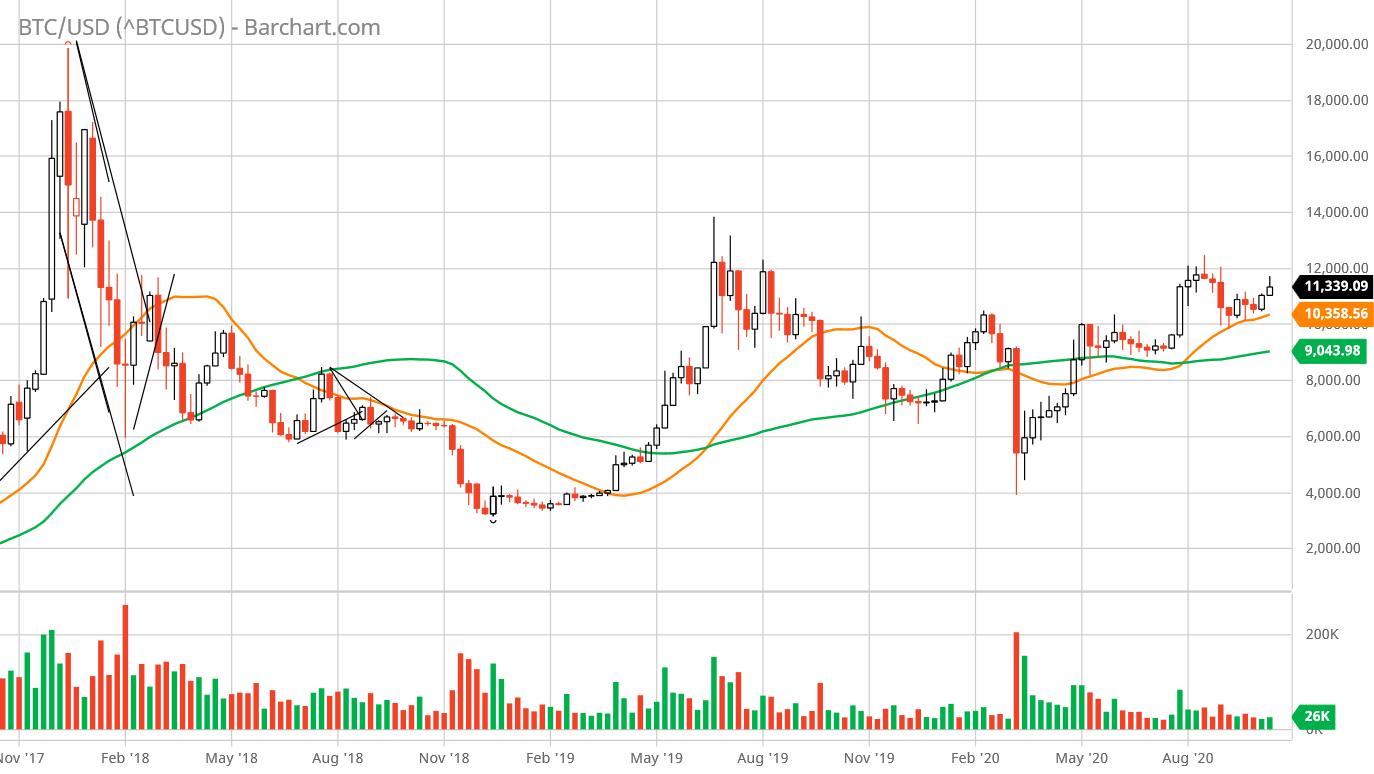Click the 20,000.00 price axis label
This screenshot has width=1374, height=774.
pos(1337,44)
